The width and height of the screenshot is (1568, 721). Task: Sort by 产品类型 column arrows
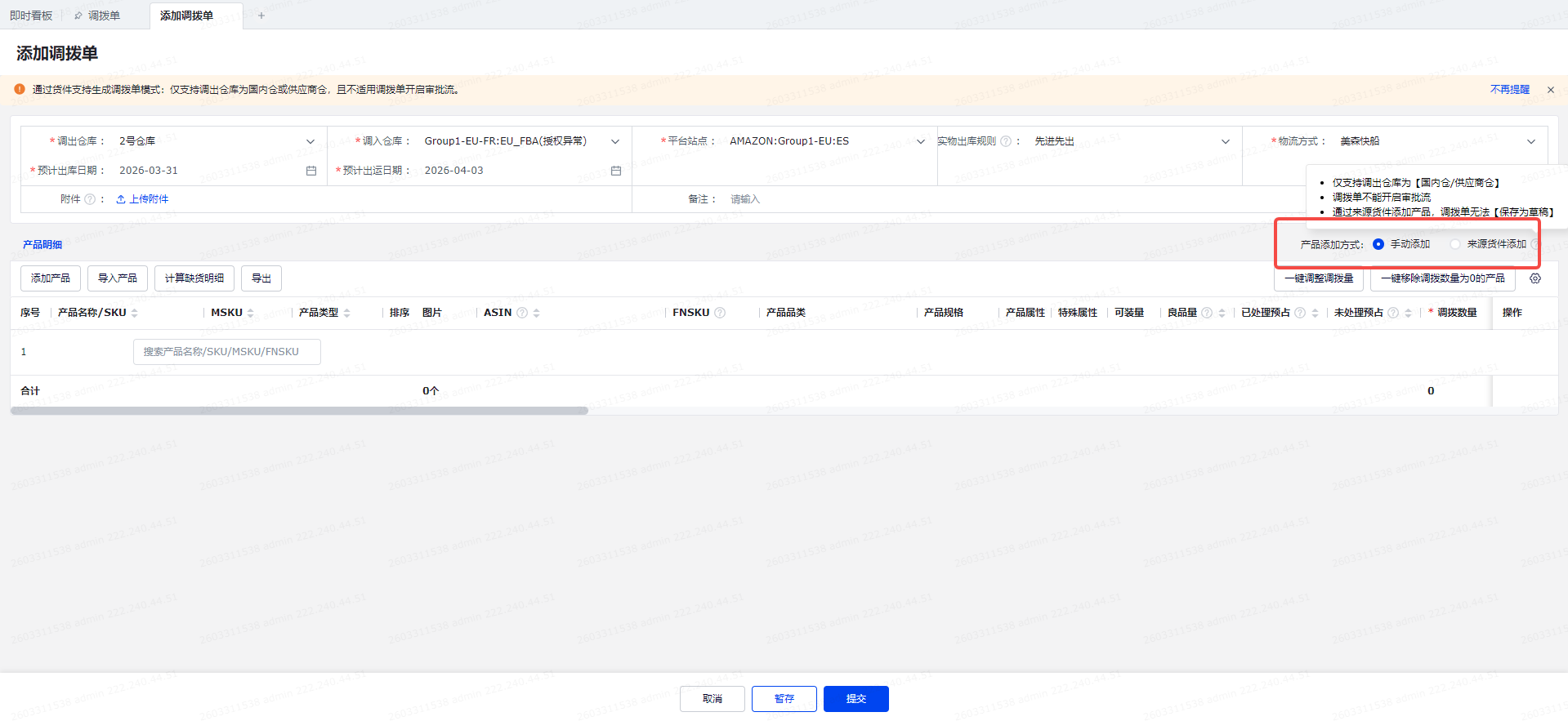click(347, 313)
